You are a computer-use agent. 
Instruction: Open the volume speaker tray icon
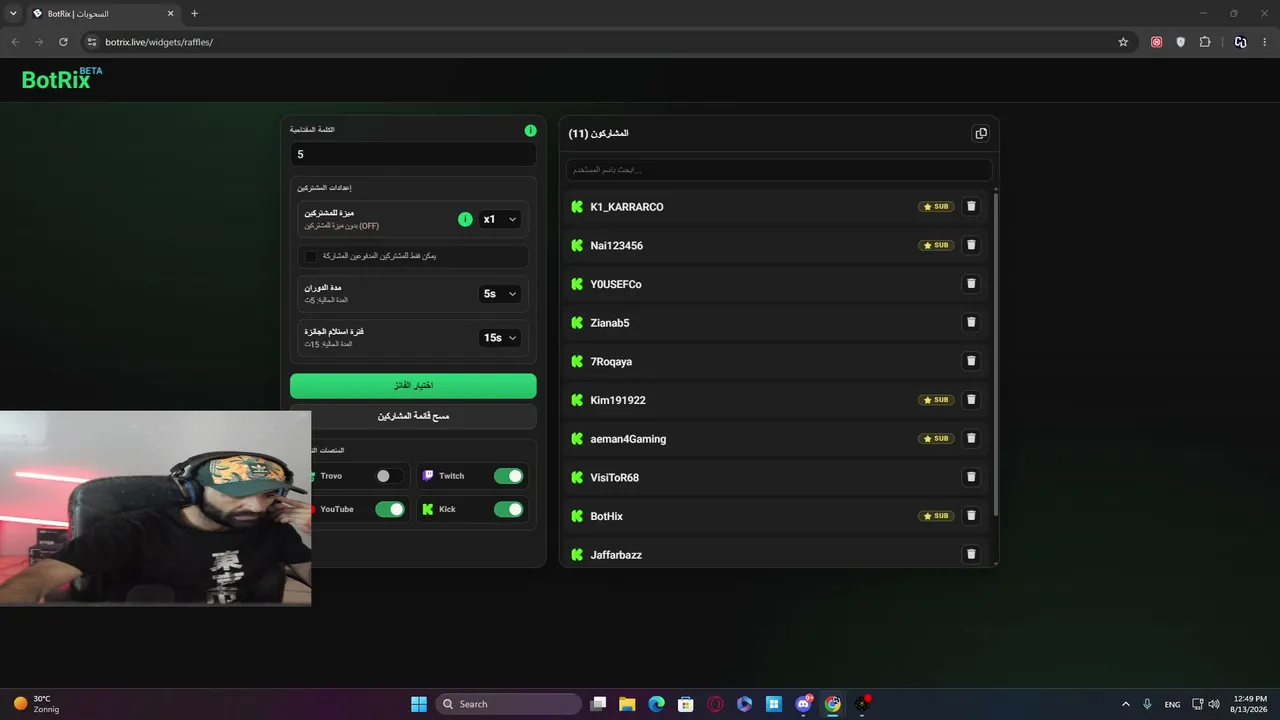[1214, 704]
